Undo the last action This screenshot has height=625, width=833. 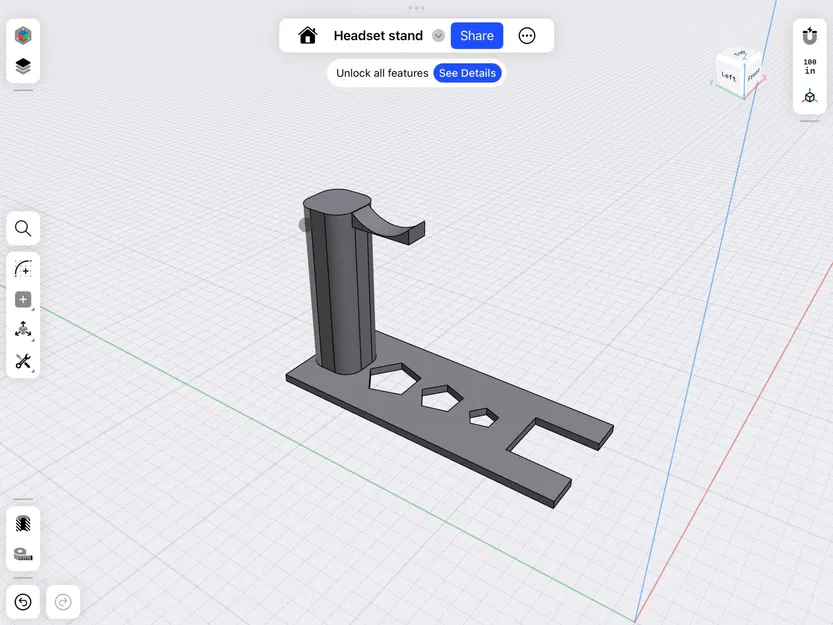(23, 602)
